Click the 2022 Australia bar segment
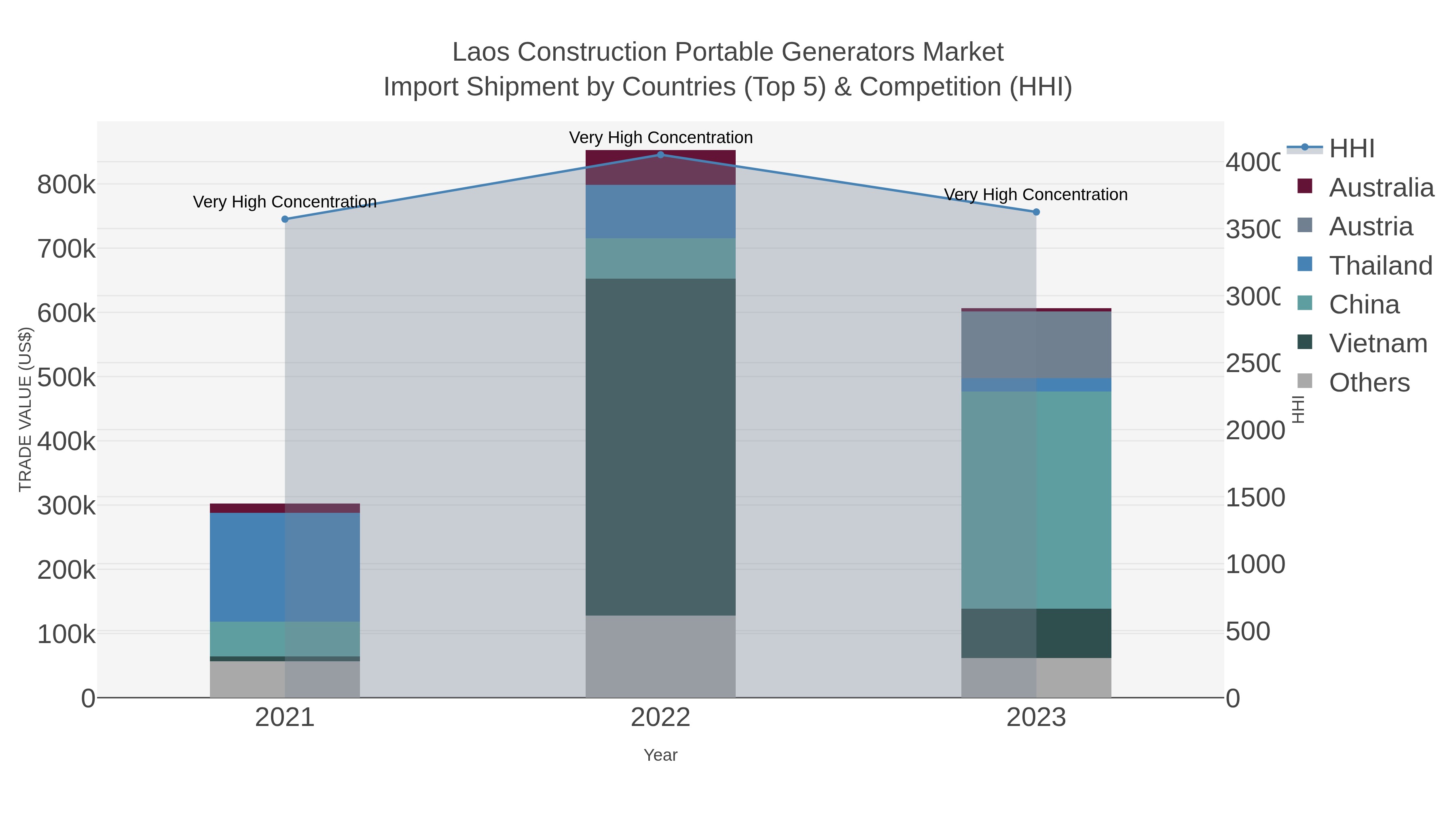Screen dimensions: 1456x819 660,167
